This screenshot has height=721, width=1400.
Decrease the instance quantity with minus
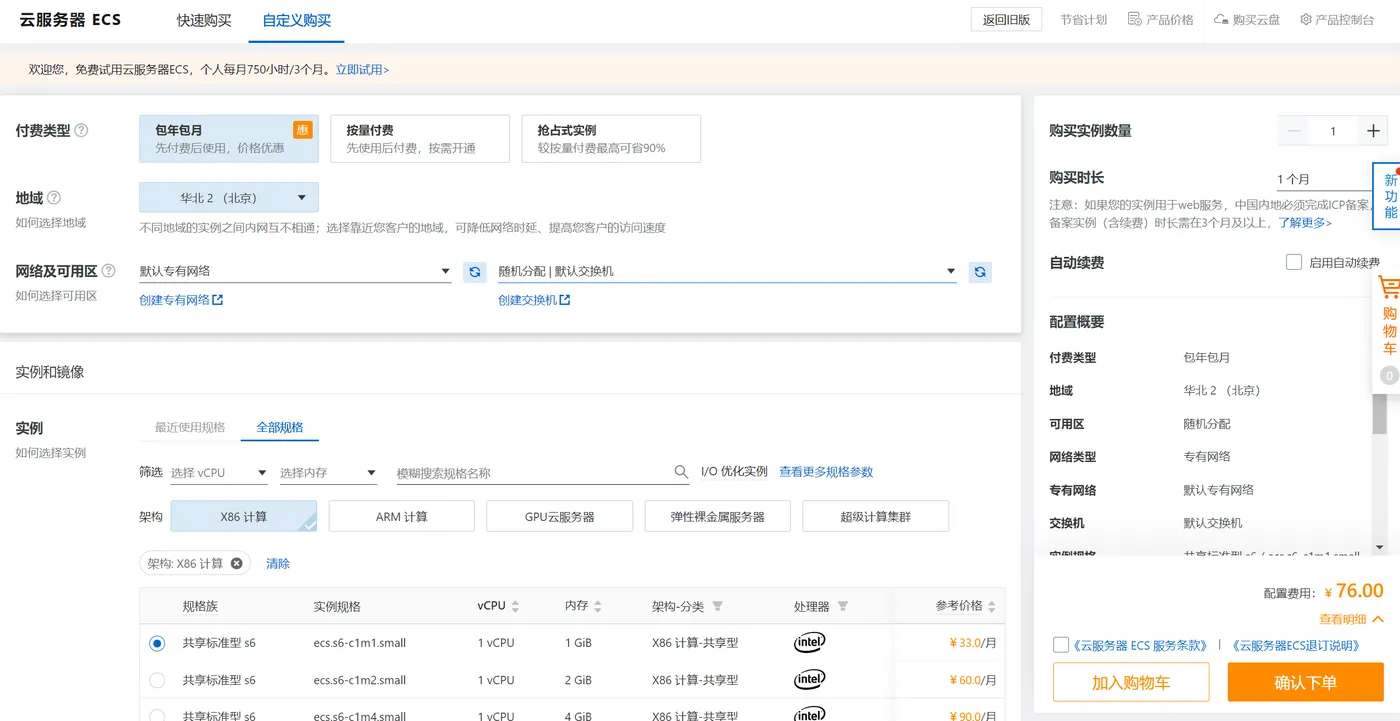coord(1294,131)
